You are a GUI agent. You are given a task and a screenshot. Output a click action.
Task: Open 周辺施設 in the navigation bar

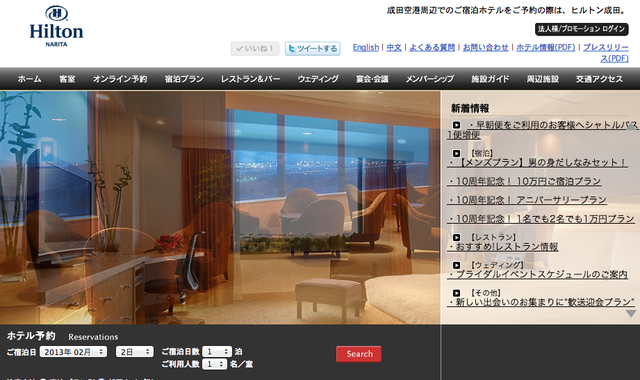coord(542,79)
